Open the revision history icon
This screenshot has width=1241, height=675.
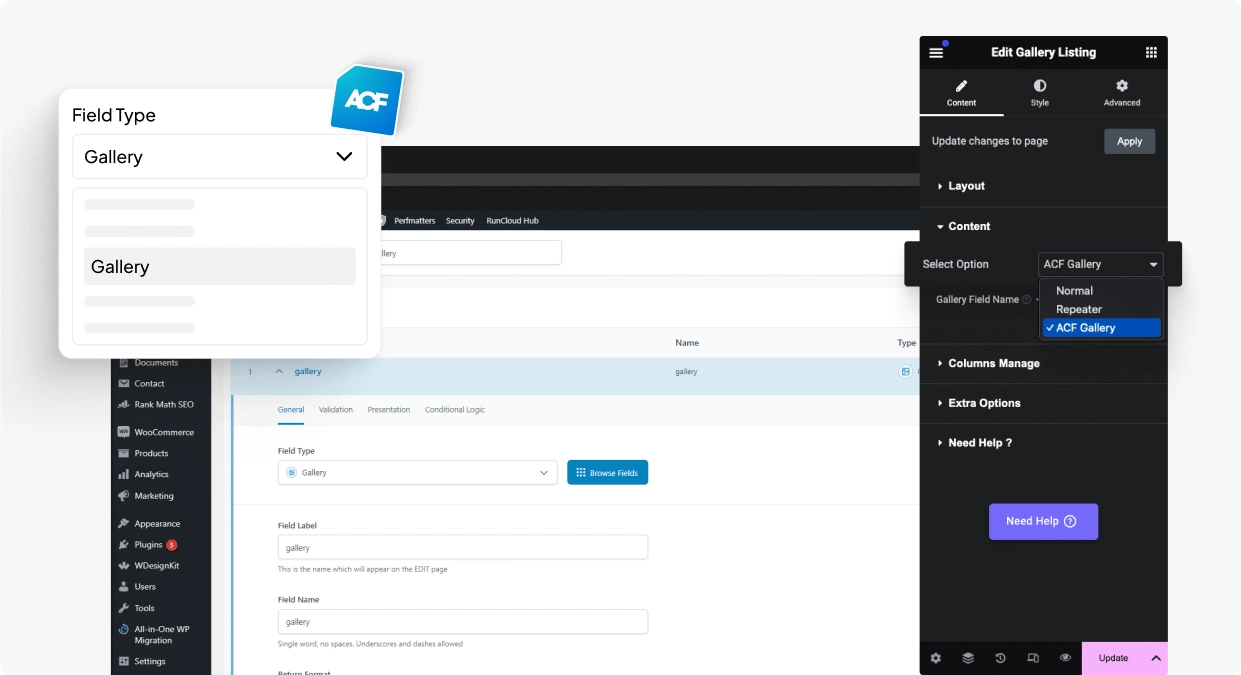pyautogui.click(x=1000, y=658)
